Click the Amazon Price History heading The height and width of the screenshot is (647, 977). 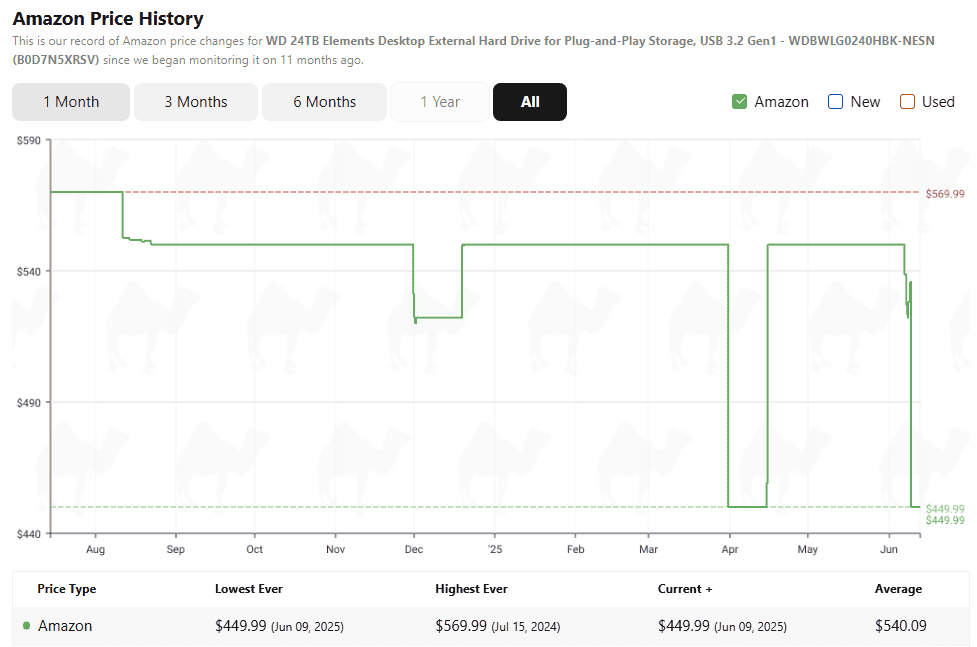[108, 19]
